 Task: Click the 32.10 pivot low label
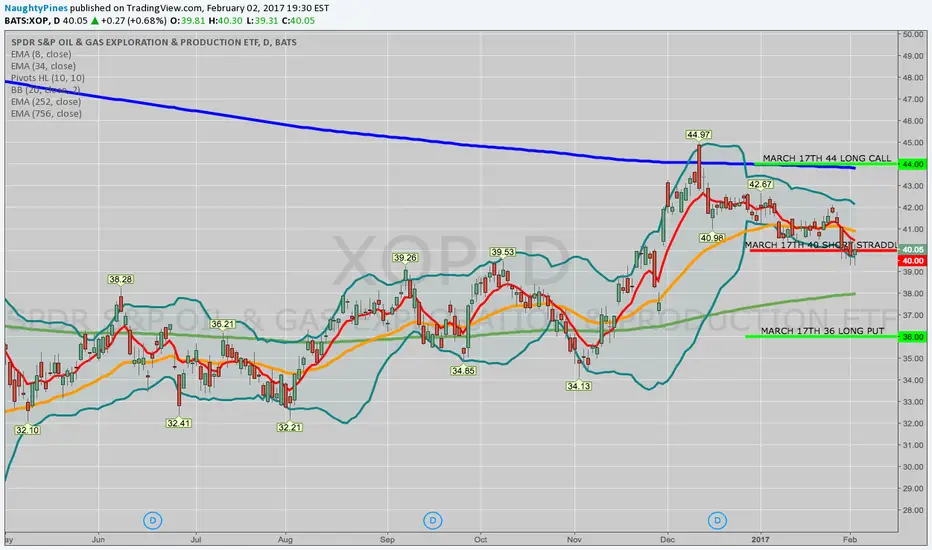(27, 430)
